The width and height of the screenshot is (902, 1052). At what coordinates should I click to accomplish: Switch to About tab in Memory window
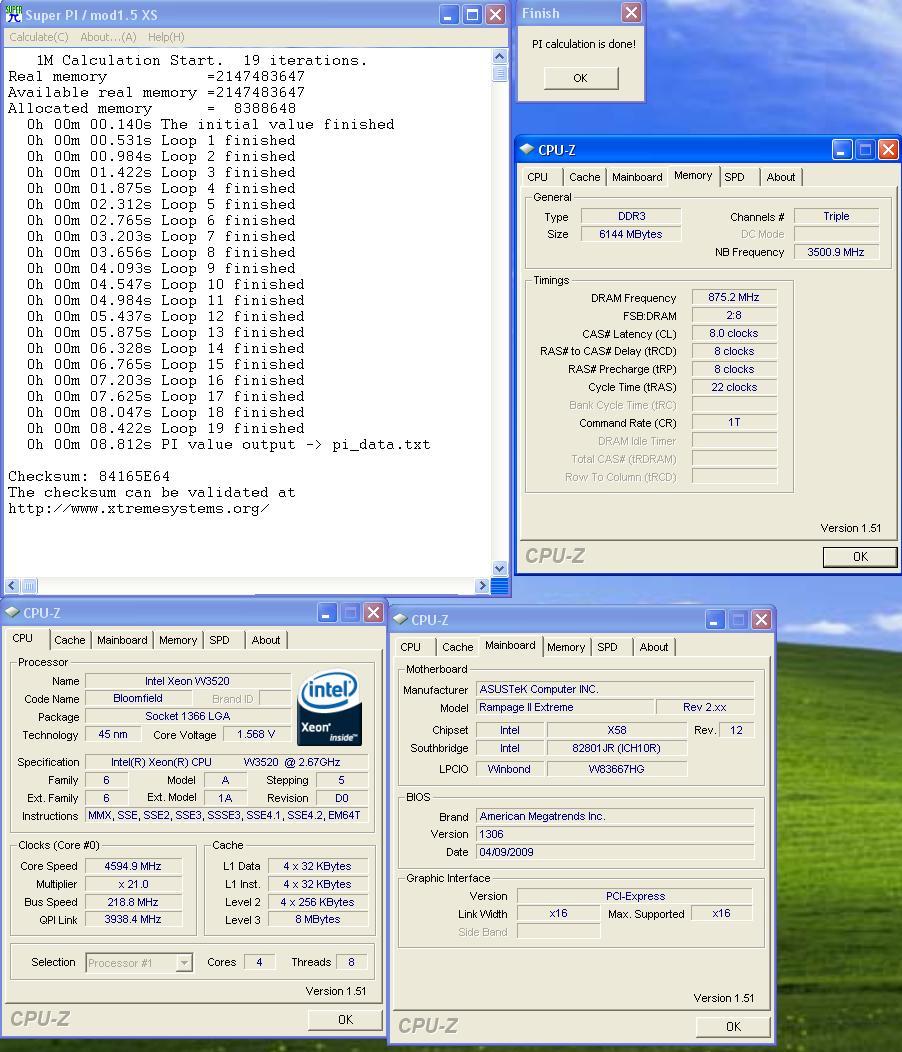[781, 177]
